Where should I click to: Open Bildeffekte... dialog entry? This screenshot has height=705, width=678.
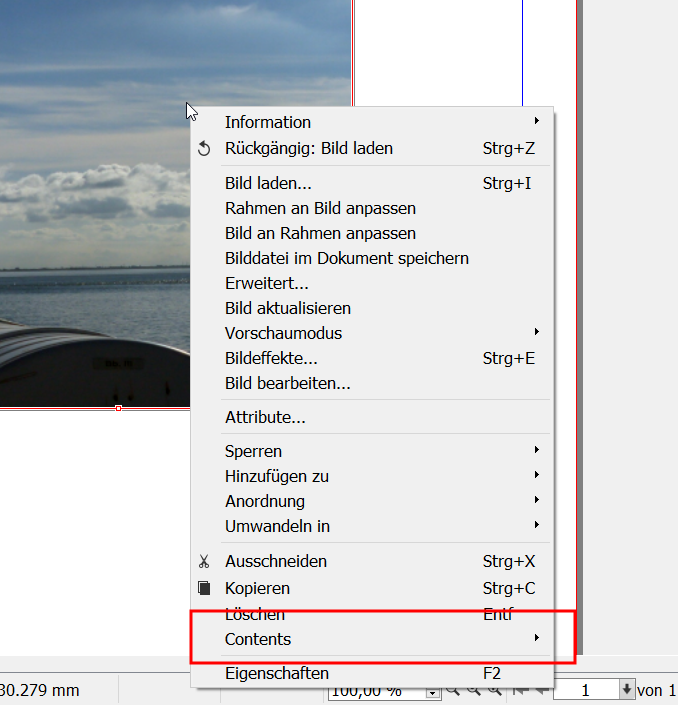coord(271,358)
